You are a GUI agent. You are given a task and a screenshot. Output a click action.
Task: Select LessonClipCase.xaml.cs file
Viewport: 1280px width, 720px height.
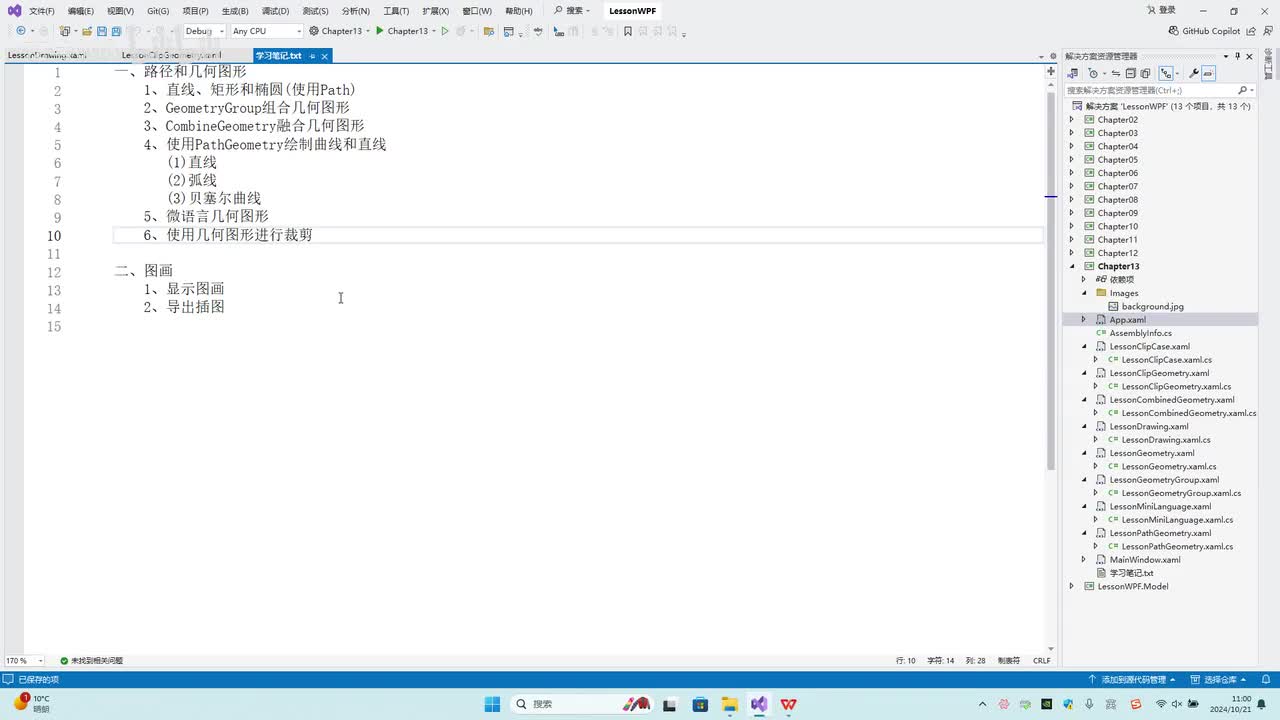click(x=1166, y=359)
